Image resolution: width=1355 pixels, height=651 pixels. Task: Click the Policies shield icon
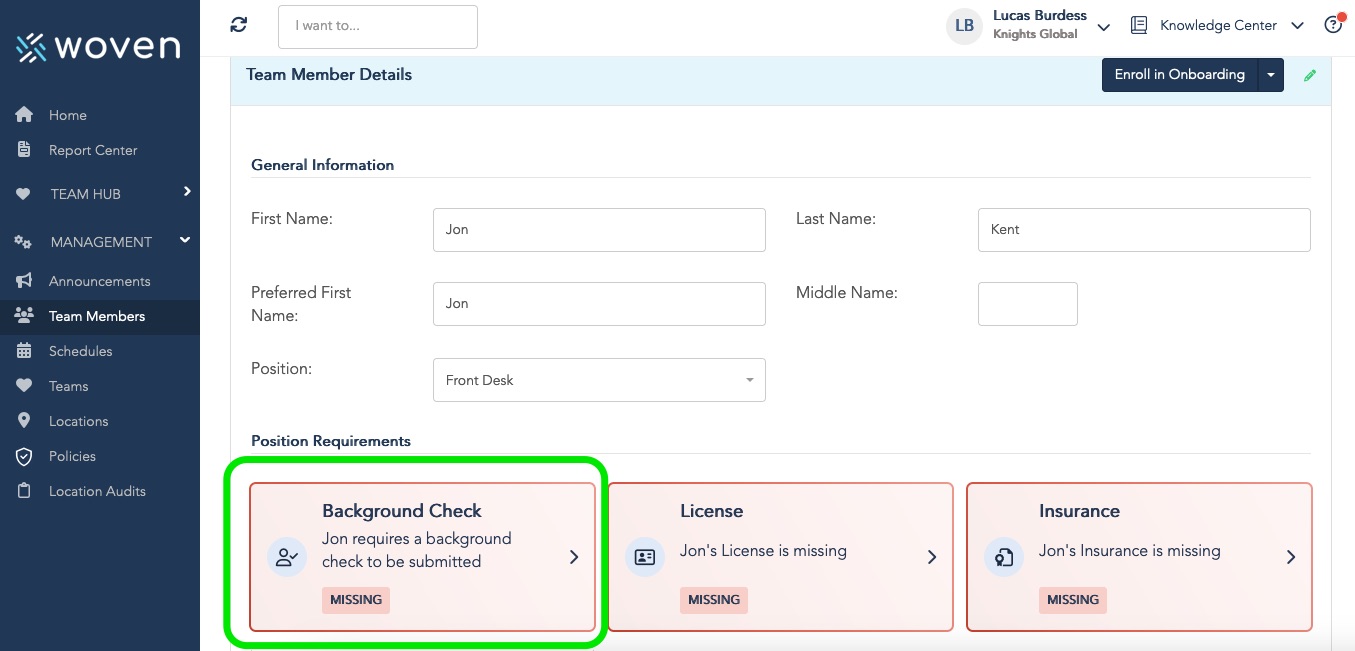coord(25,456)
